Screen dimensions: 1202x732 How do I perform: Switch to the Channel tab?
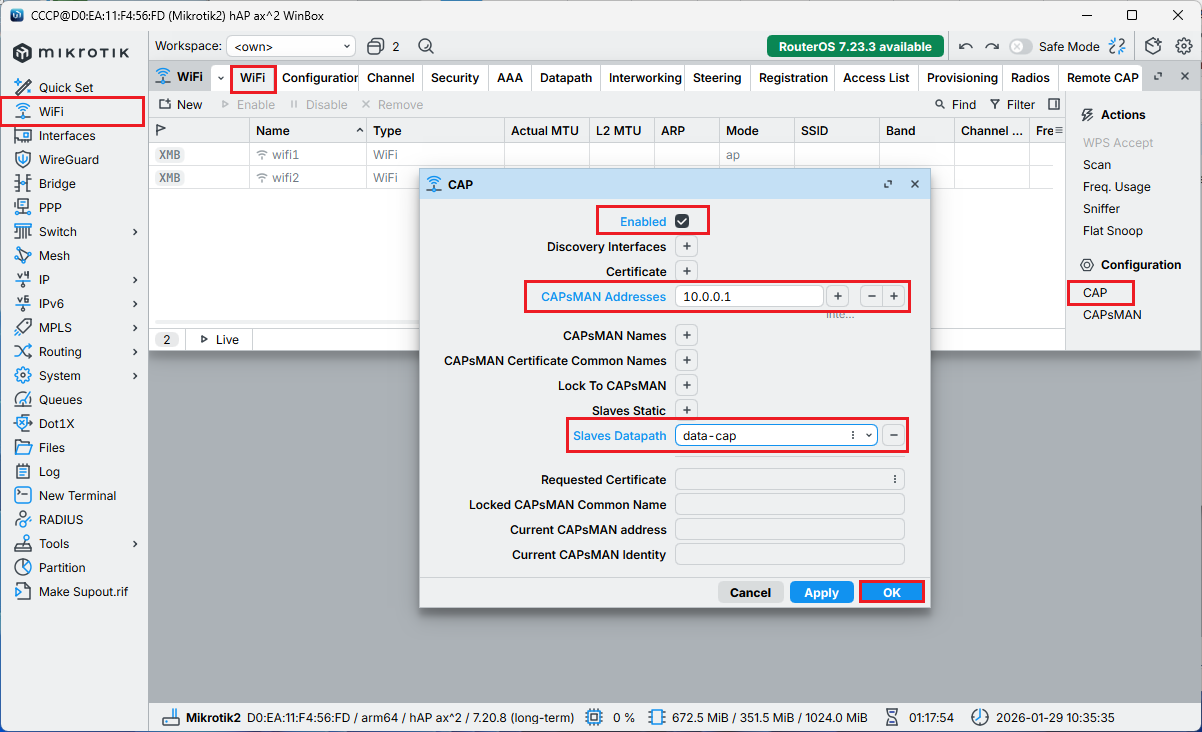[x=391, y=77]
